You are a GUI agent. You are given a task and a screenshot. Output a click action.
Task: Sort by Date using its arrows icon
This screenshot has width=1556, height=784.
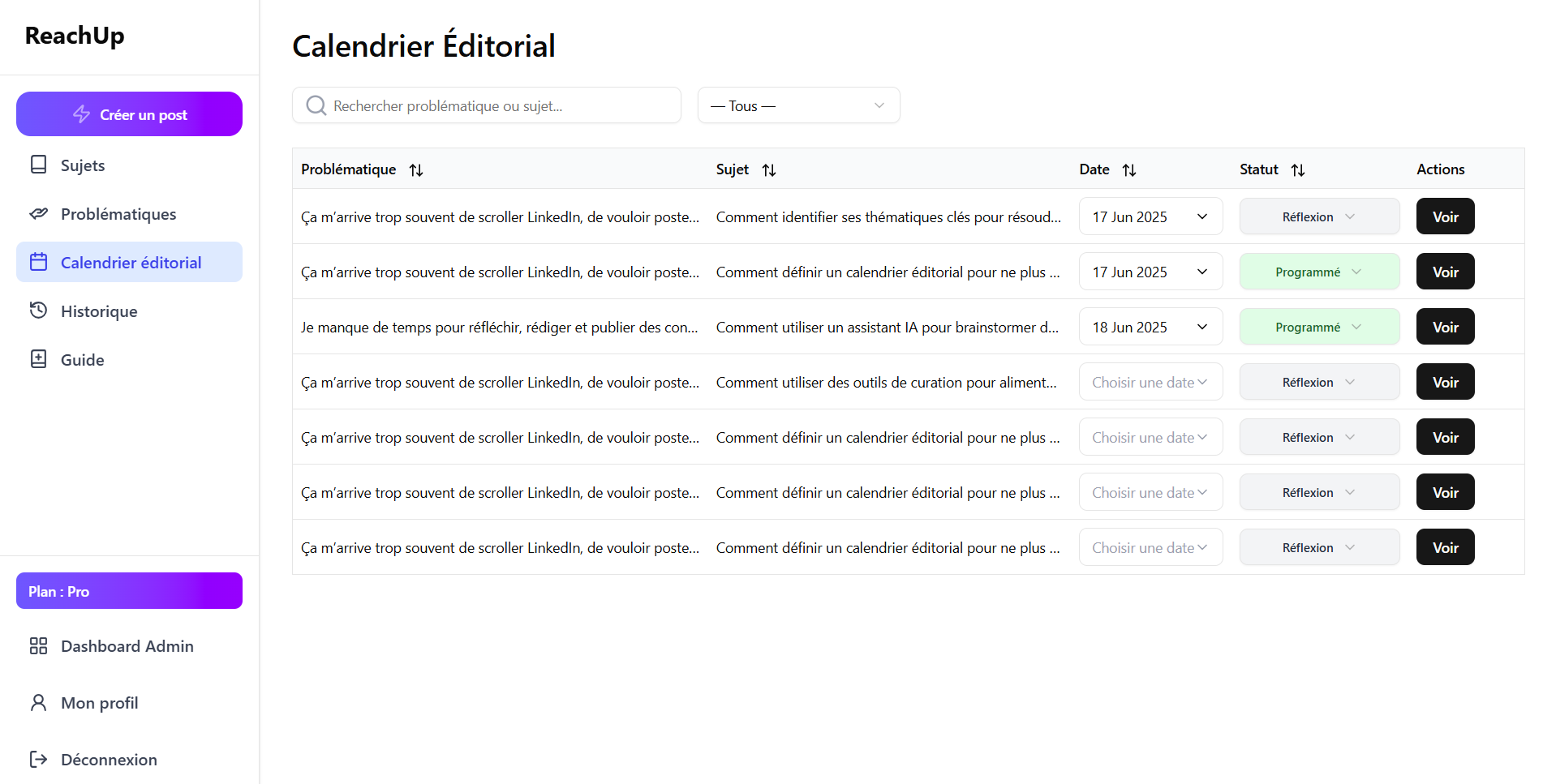pos(1129,169)
